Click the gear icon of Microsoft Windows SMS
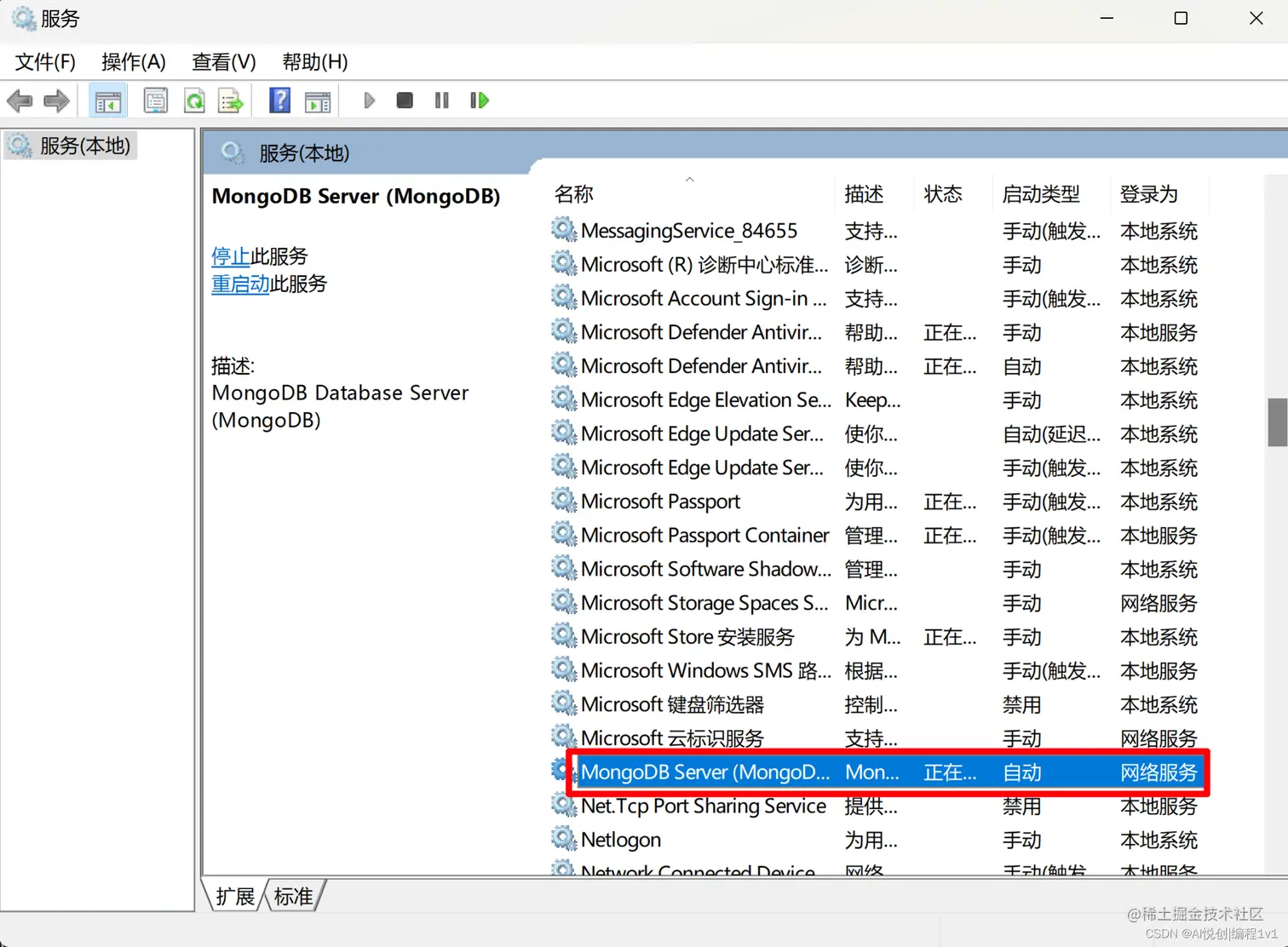Screen dimensions: 1288x947 tap(564, 669)
